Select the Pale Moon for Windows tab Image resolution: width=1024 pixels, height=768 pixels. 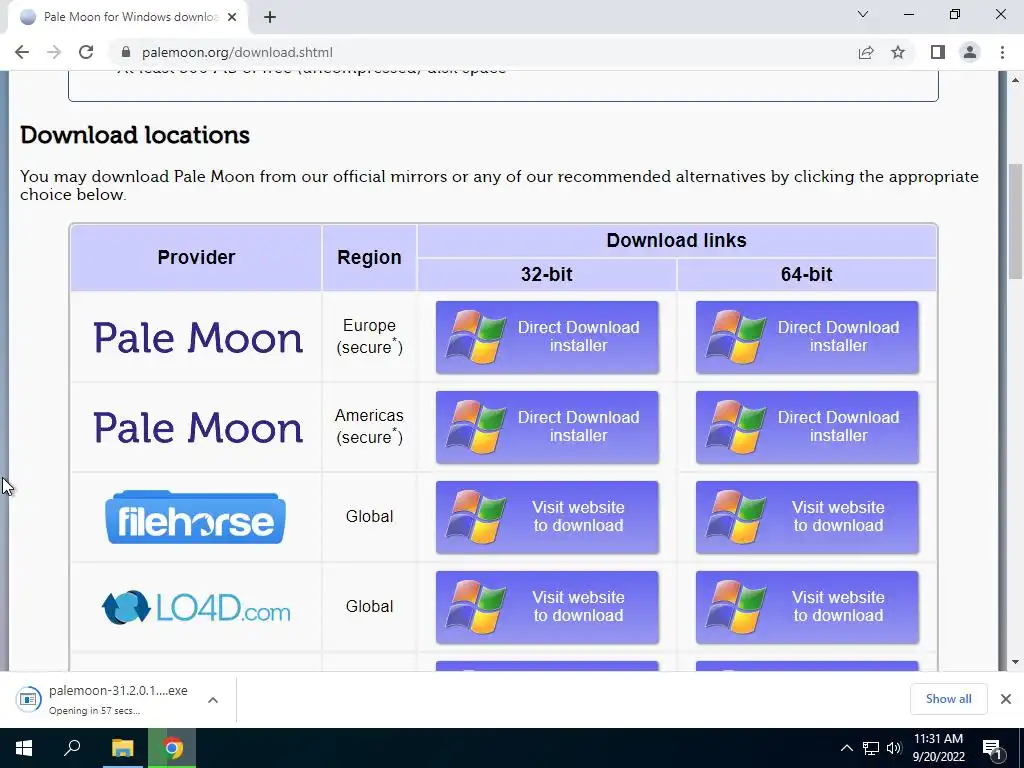point(127,17)
